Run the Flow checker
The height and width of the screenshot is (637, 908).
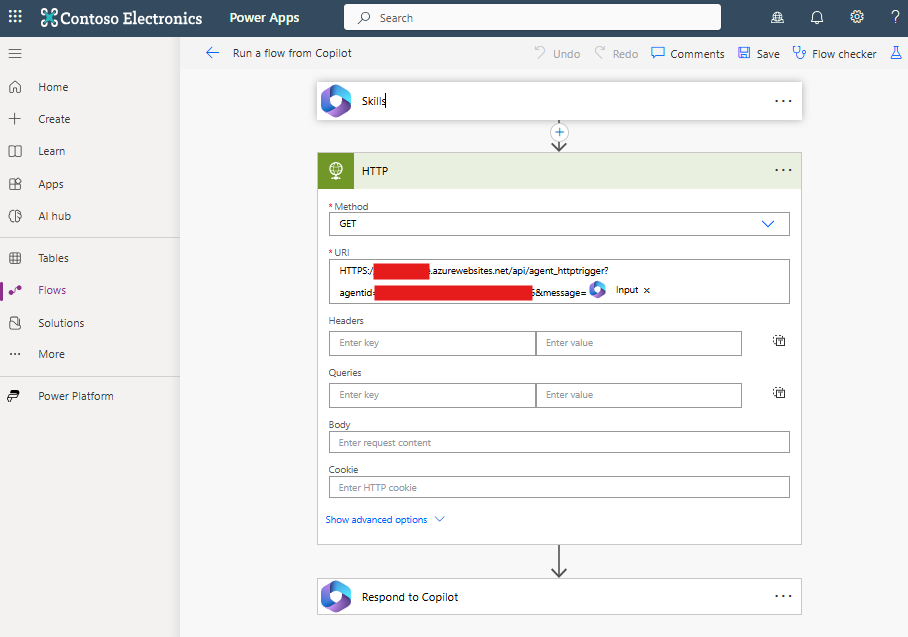834,53
